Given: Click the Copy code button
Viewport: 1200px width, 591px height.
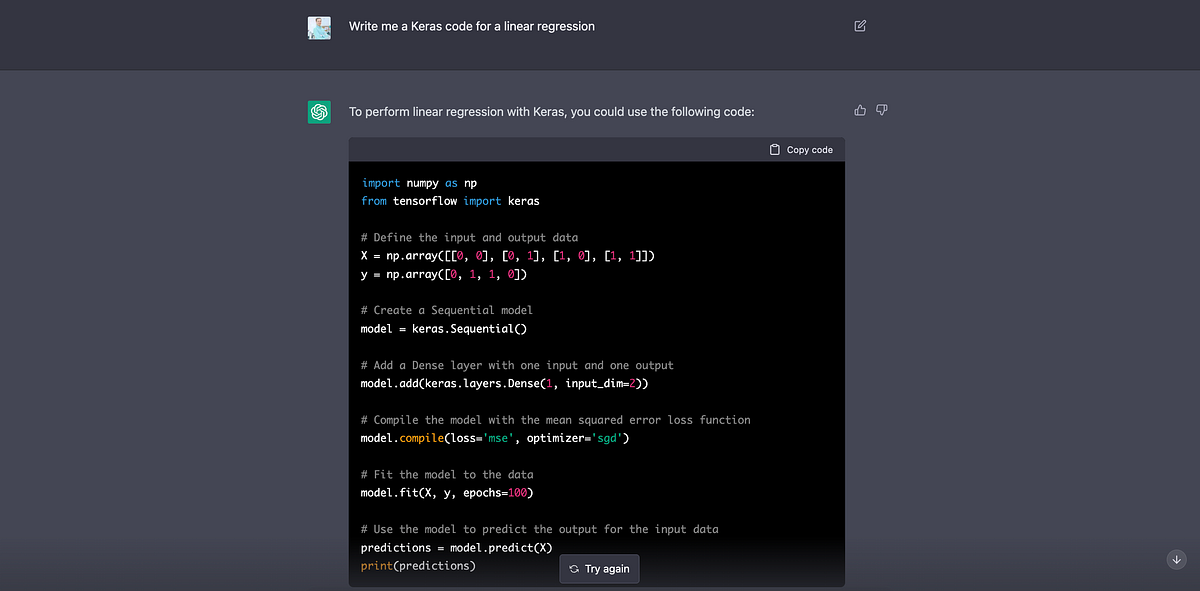Looking at the screenshot, I should tap(801, 148).
